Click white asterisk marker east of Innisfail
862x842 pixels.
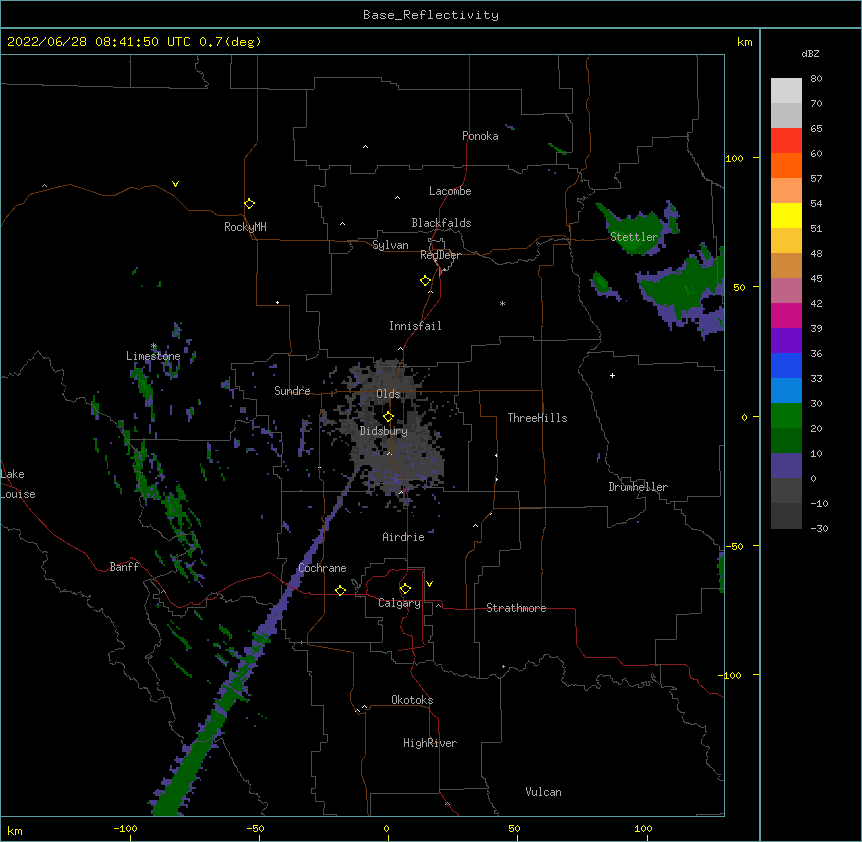(502, 303)
